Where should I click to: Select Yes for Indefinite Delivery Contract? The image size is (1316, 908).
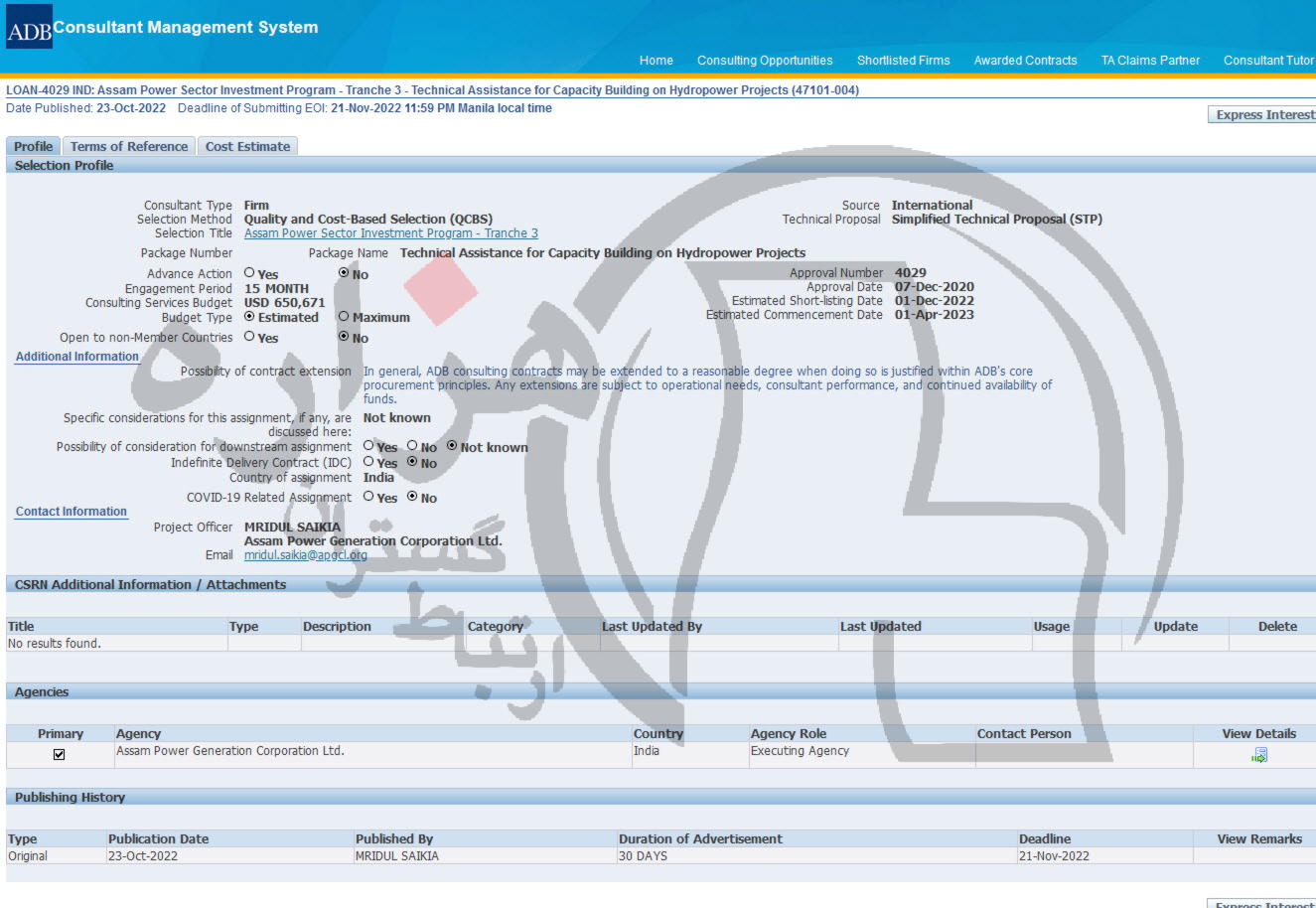point(368,462)
